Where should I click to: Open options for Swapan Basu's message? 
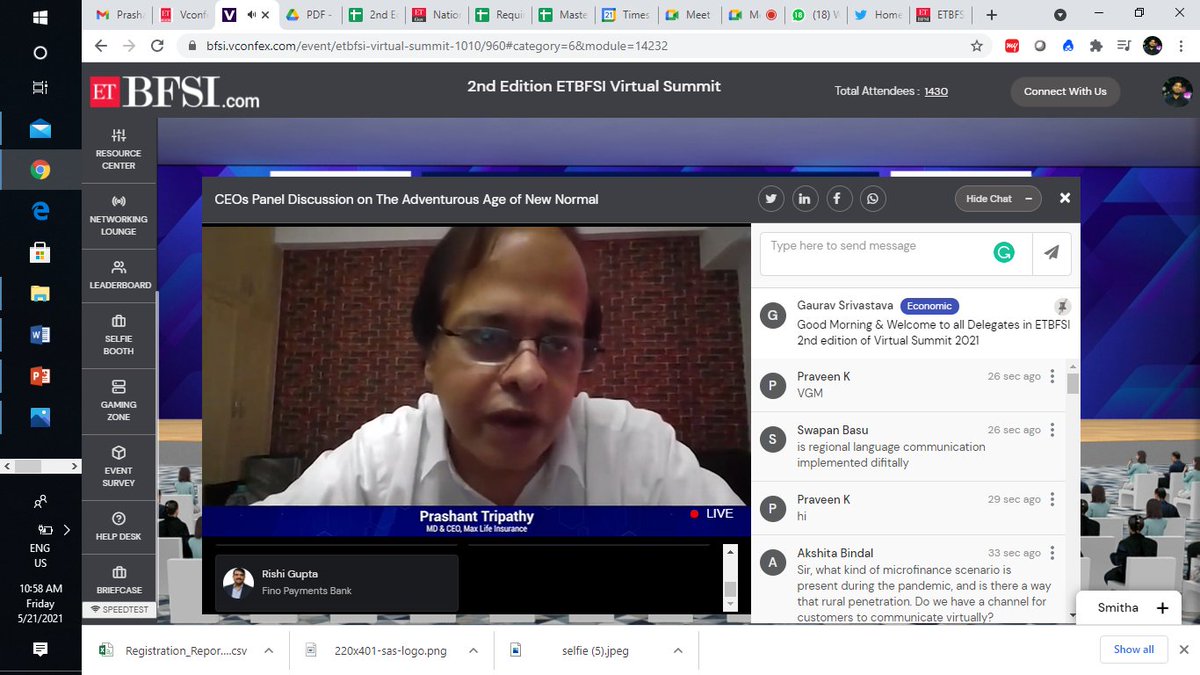1052,430
